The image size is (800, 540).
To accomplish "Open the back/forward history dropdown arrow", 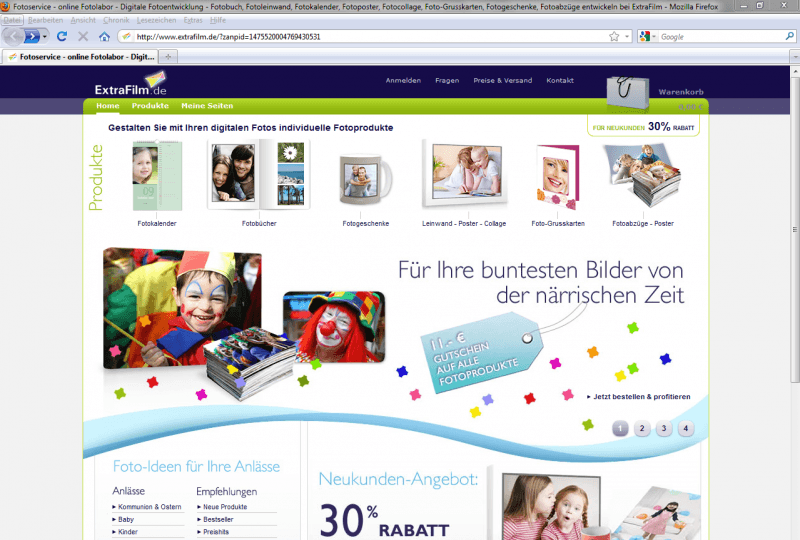I will click(x=46, y=36).
